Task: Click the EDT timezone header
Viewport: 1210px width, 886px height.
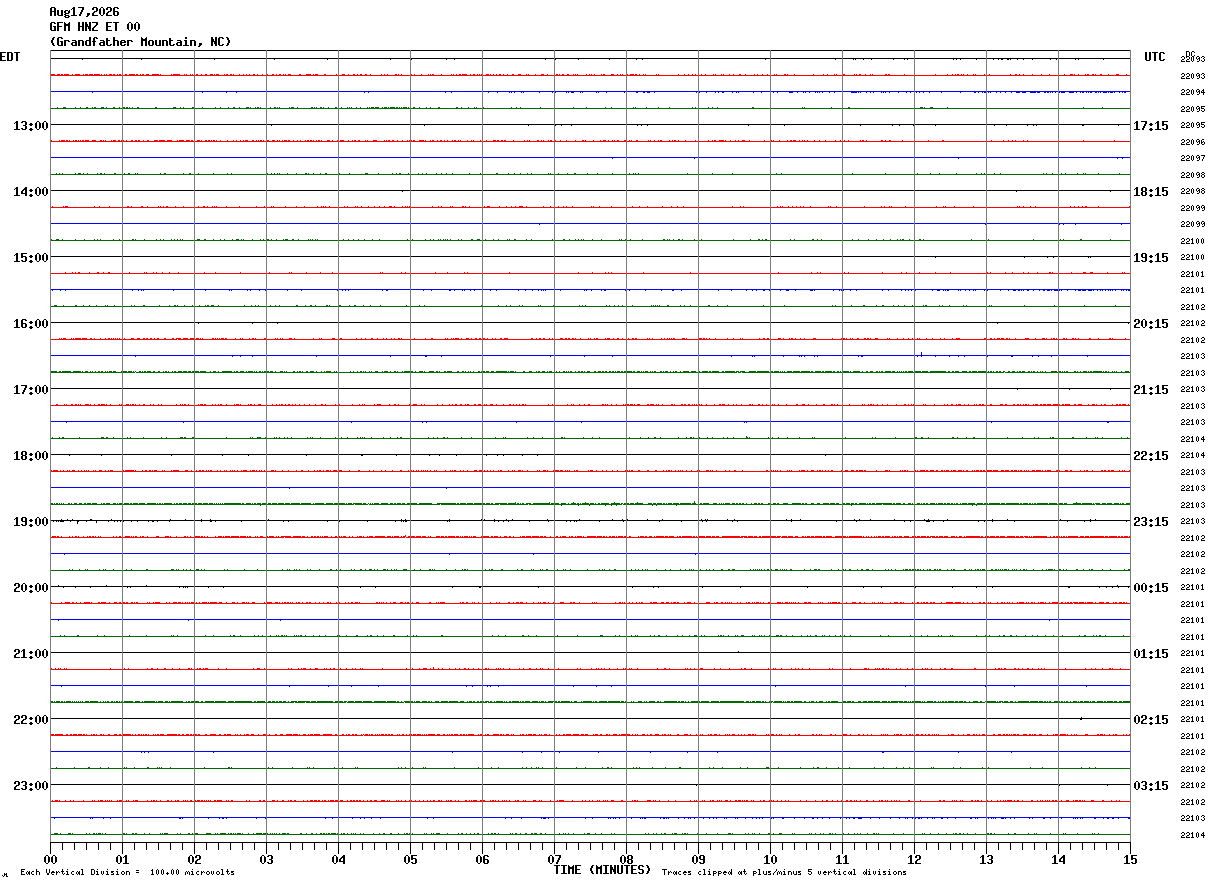Action: 10,57
